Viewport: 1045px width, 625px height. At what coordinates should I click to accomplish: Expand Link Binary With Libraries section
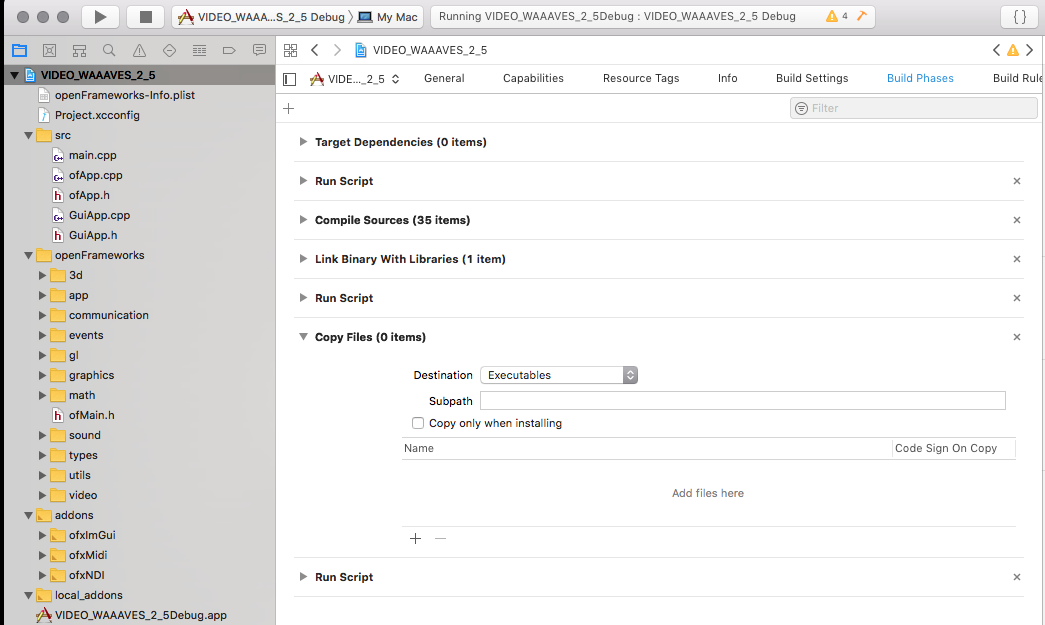303,259
